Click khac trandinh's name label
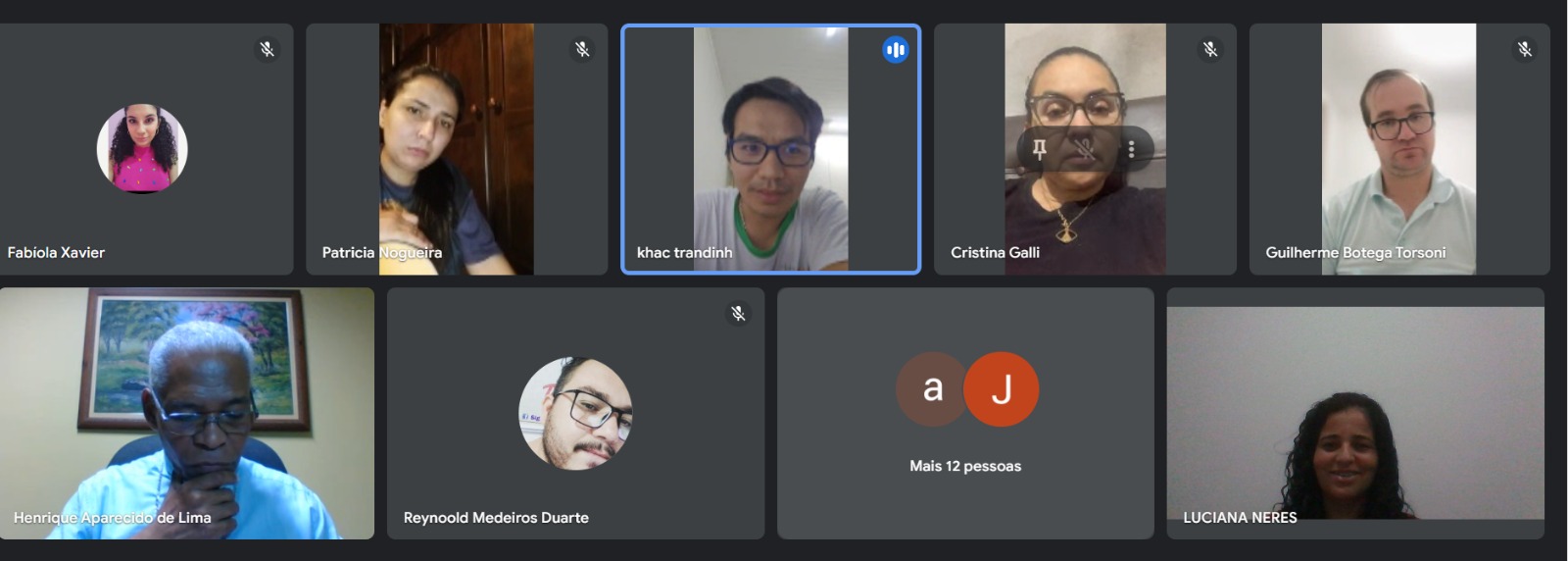 click(685, 252)
